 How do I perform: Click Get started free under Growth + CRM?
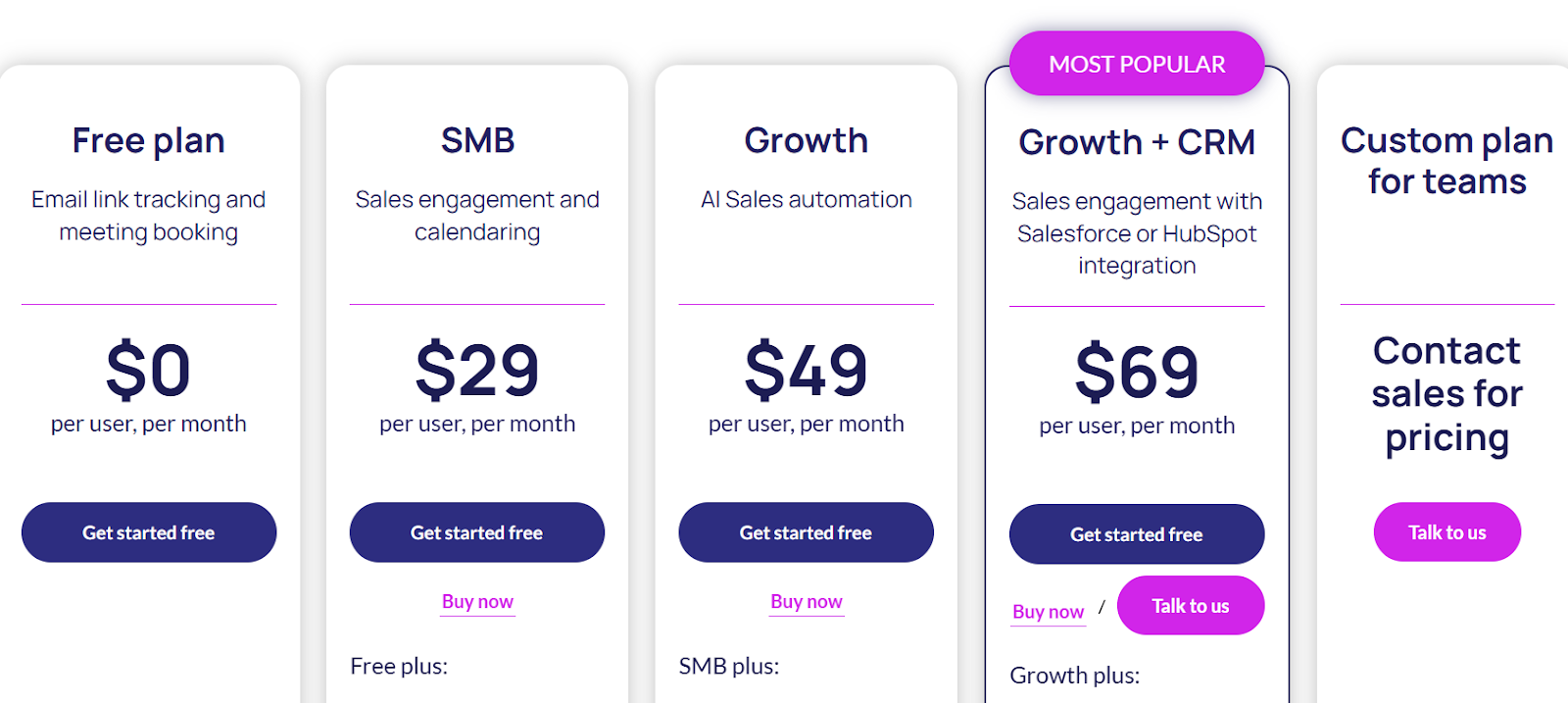click(x=1136, y=534)
